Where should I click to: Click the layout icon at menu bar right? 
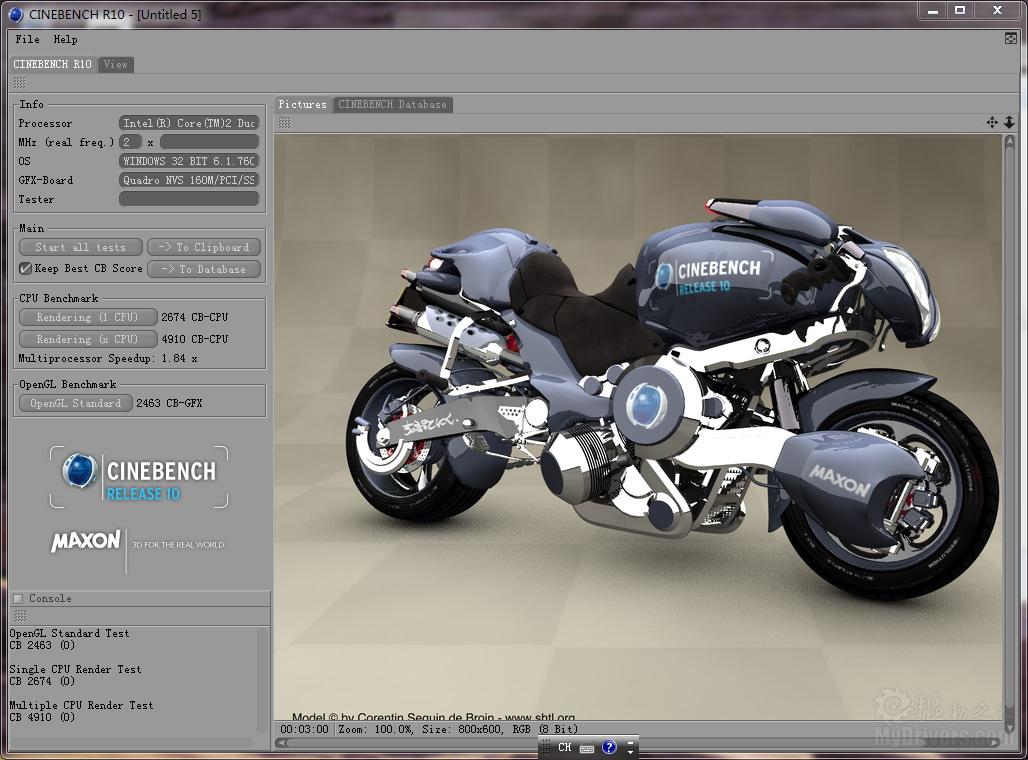tap(1010, 38)
